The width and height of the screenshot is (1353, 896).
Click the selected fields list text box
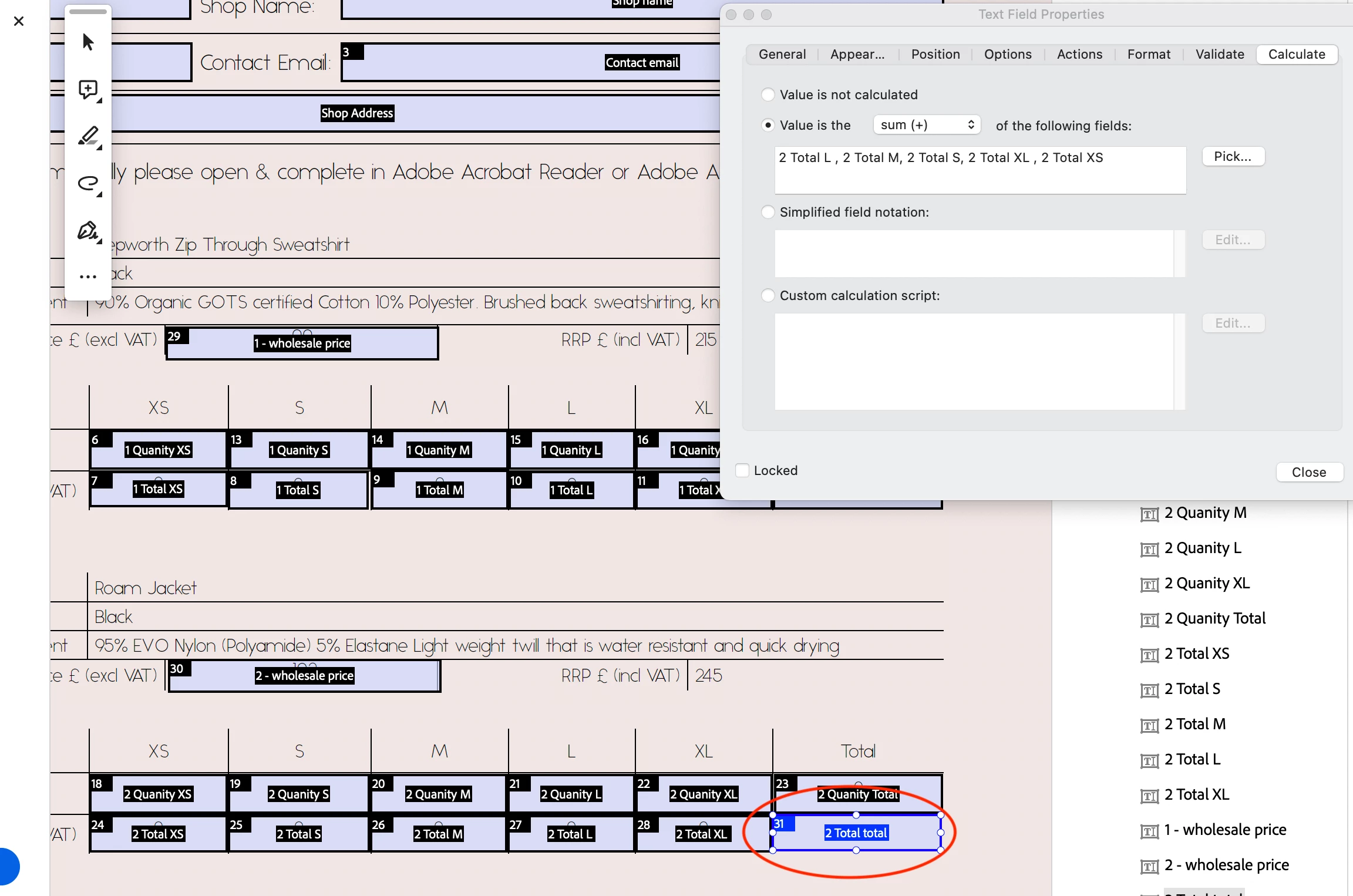(980, 170)
